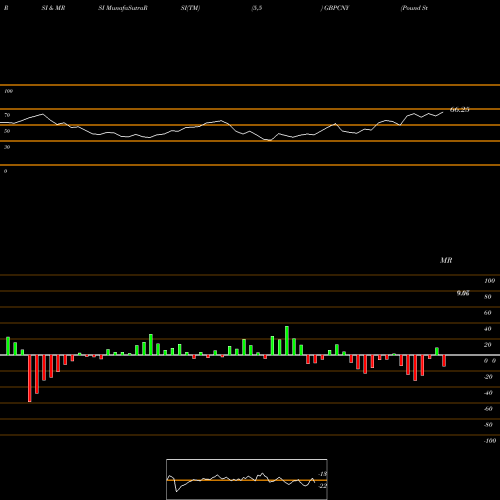The height and width of the screenshot is (500, 500).
Task: Click the -40 label on MR axis
Action: (x=488, y=393)
